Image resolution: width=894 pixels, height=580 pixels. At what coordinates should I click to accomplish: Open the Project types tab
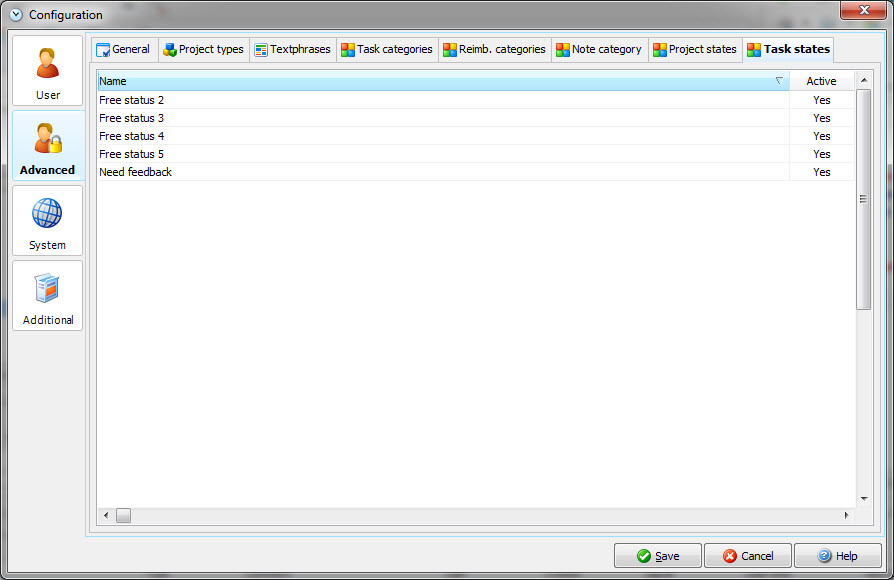(203, 49)
